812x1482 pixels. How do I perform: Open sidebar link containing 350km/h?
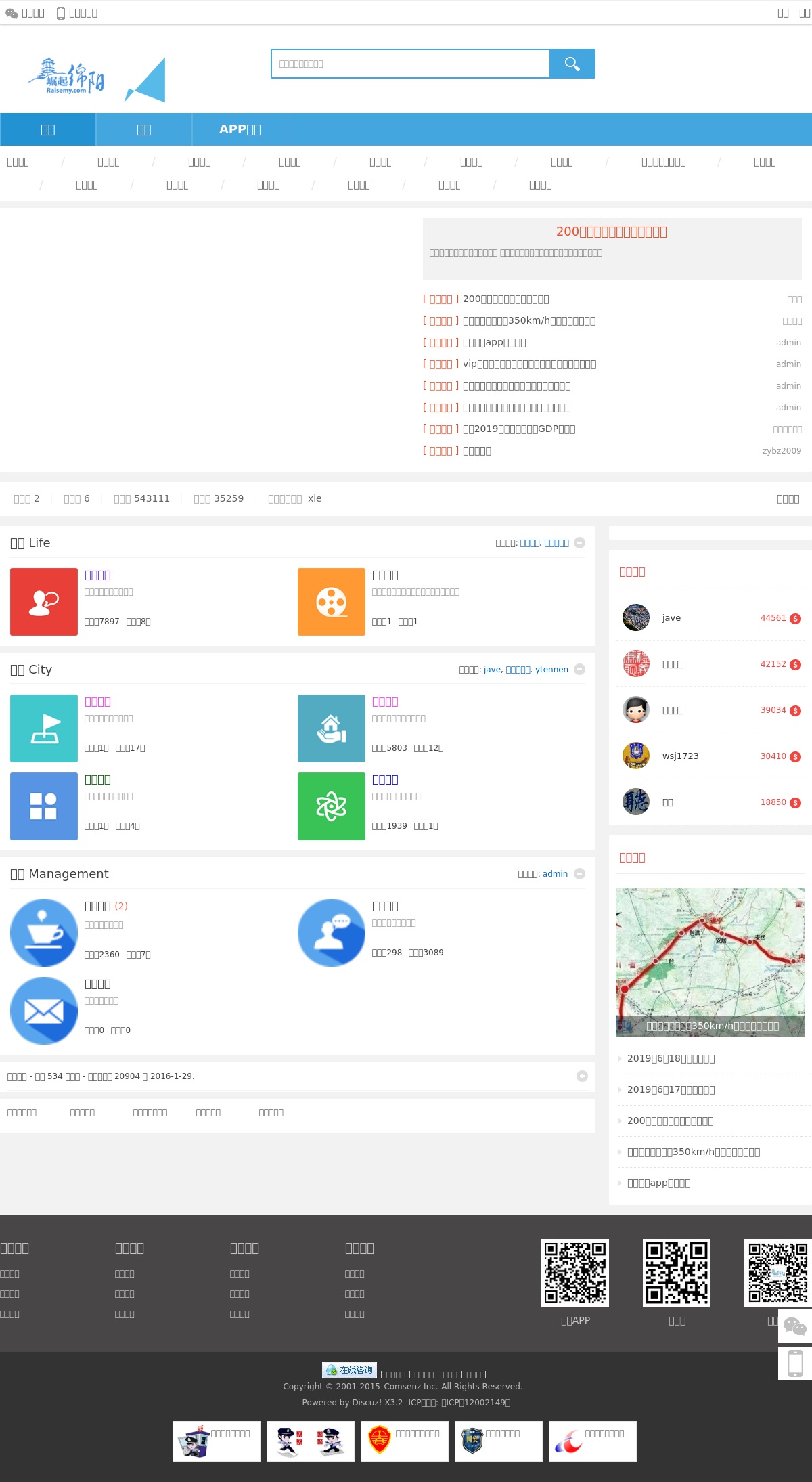coord(694,1152)
